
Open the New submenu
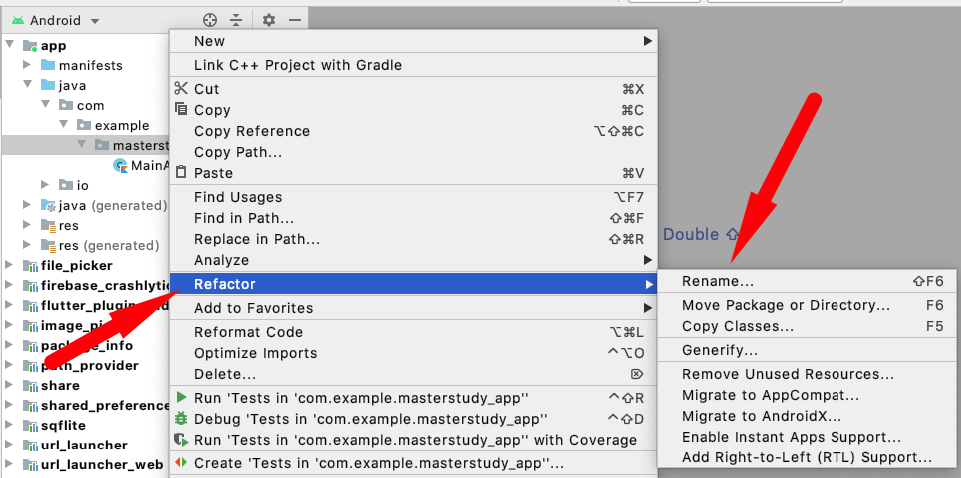(x=210, y=41)
